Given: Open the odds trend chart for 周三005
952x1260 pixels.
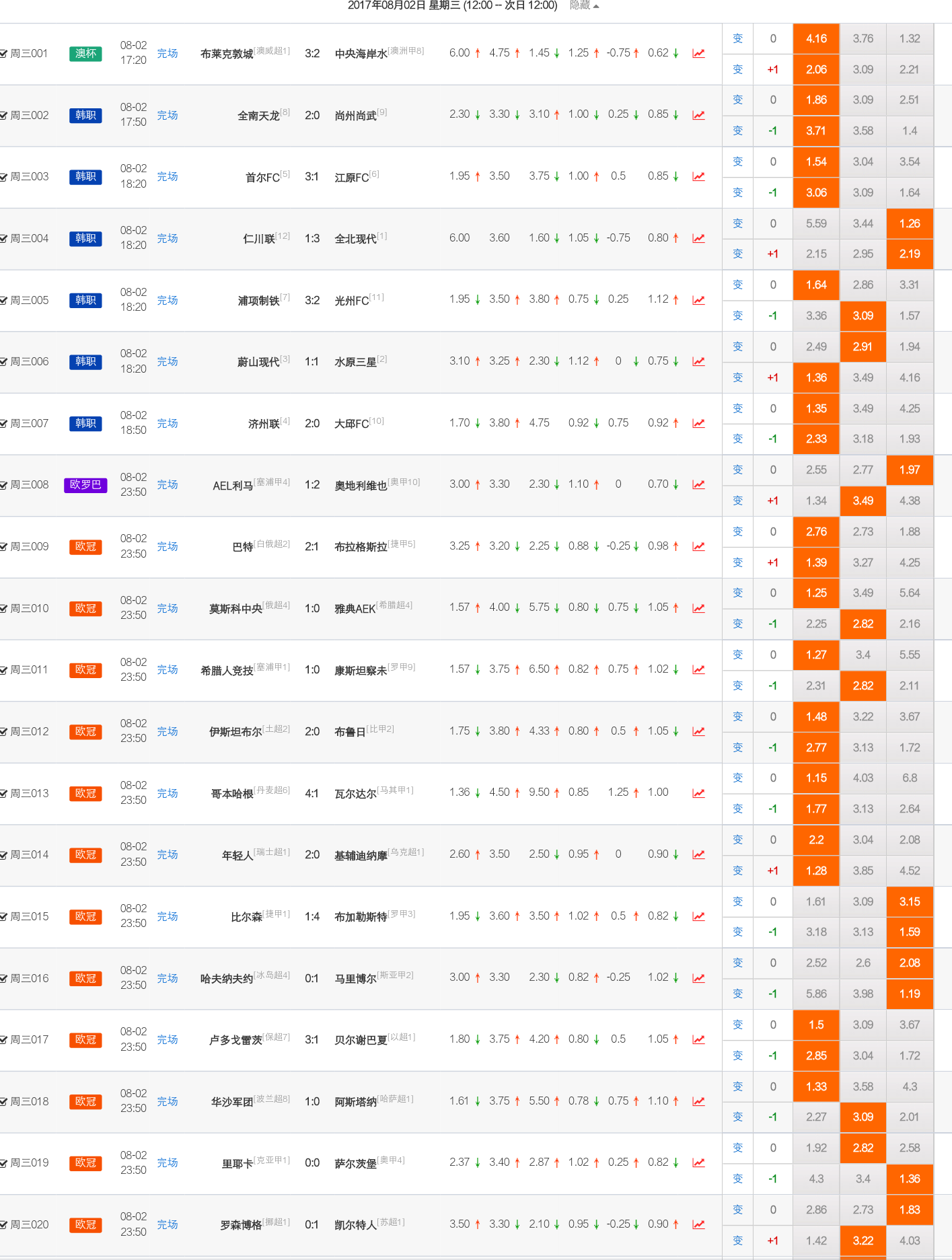Looking at the screenshot, I should [x=698, y=300].
